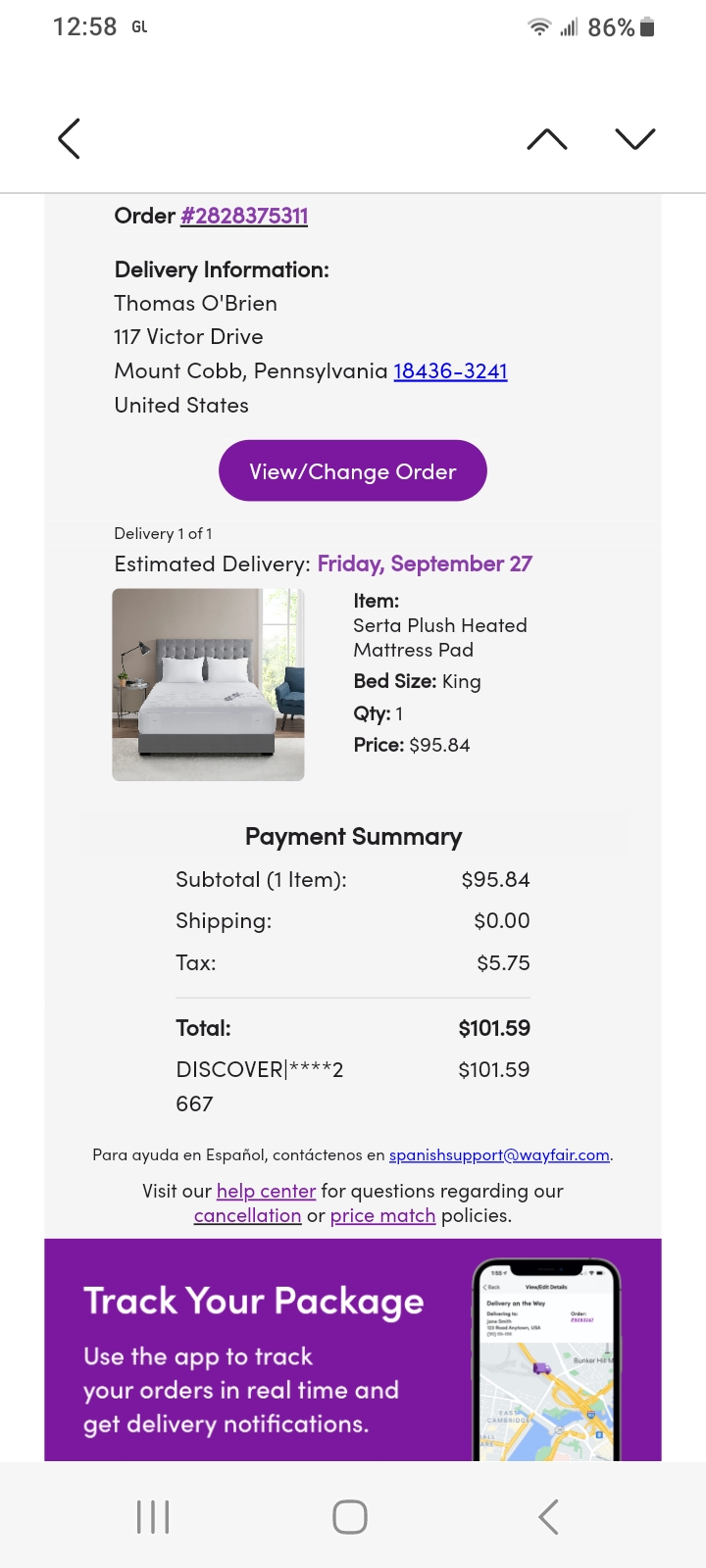Screen dimensions: 706x1568
Task: Go to previous email with up chevron
Action: coord(547,139)
